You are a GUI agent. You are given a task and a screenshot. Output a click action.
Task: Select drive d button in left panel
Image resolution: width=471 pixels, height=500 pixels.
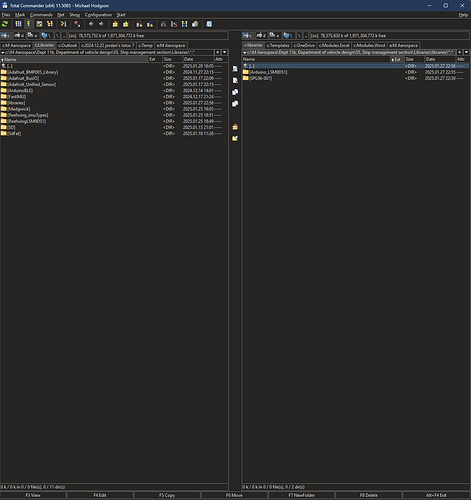[x=20, y=35]
